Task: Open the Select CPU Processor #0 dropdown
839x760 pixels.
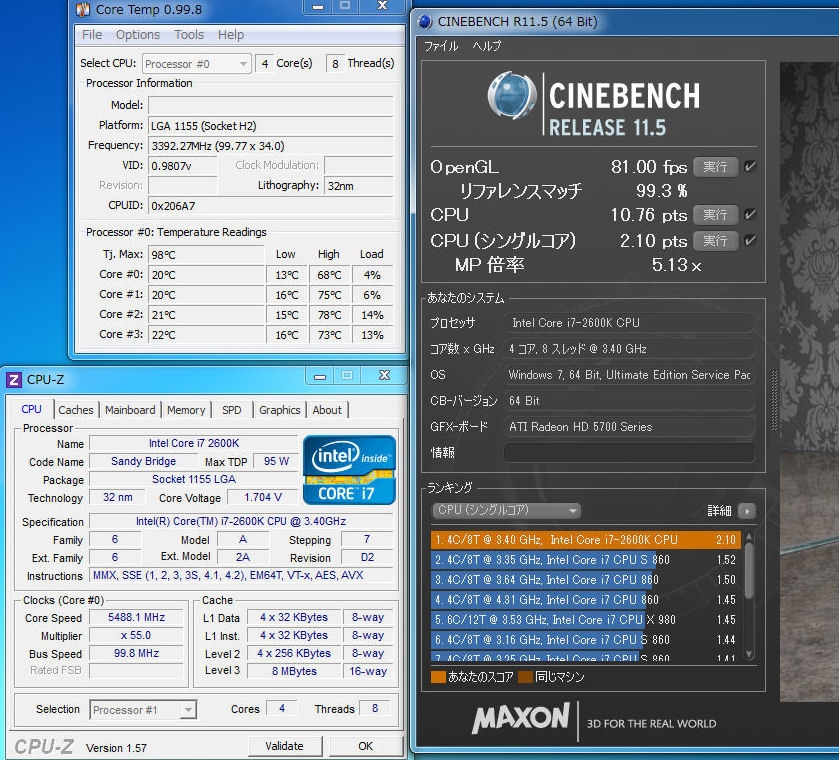Action: click(196, 64)
